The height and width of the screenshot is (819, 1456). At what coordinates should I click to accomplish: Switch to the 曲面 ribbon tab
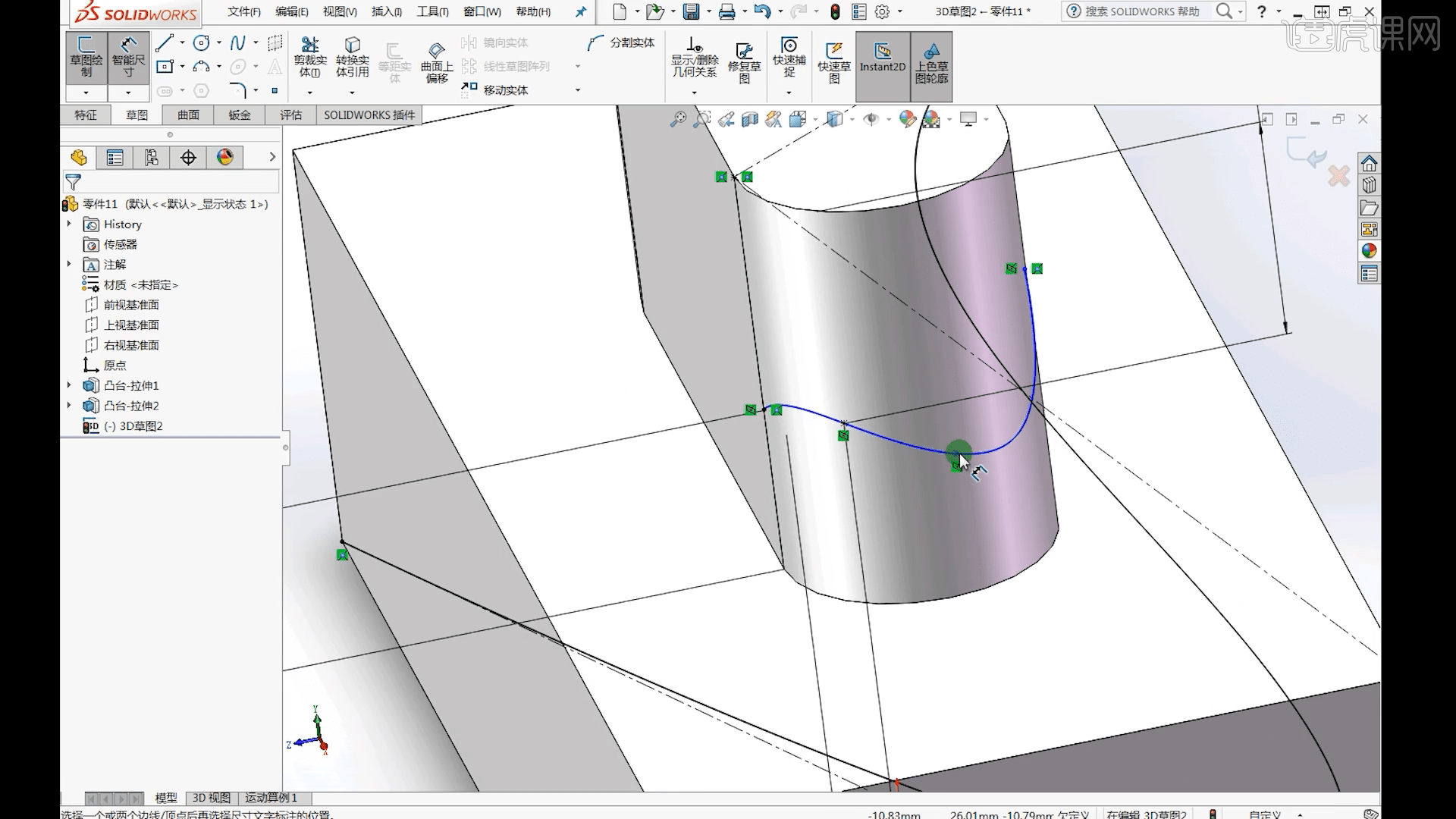[x=188, y=115]
